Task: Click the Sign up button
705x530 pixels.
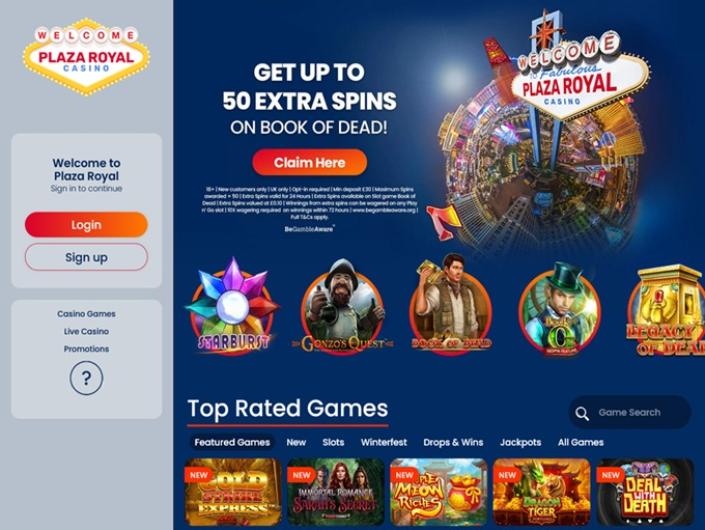Action: click(86, 257)
